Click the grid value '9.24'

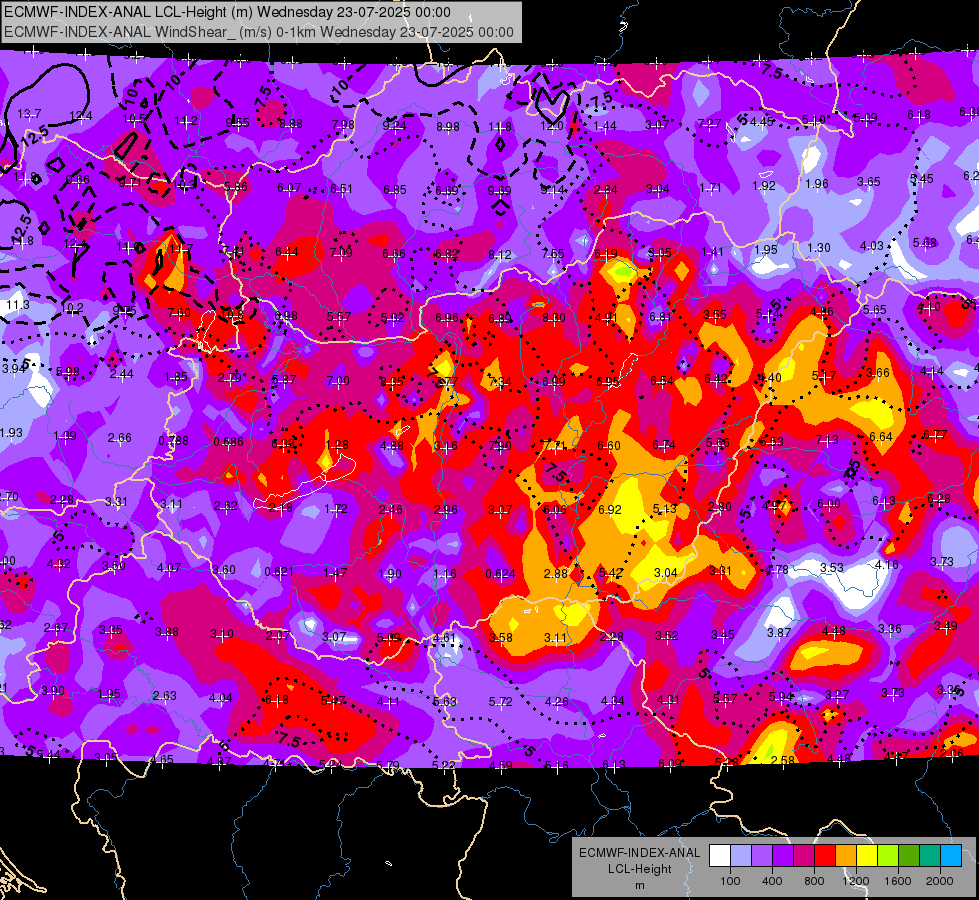(394, 126)
